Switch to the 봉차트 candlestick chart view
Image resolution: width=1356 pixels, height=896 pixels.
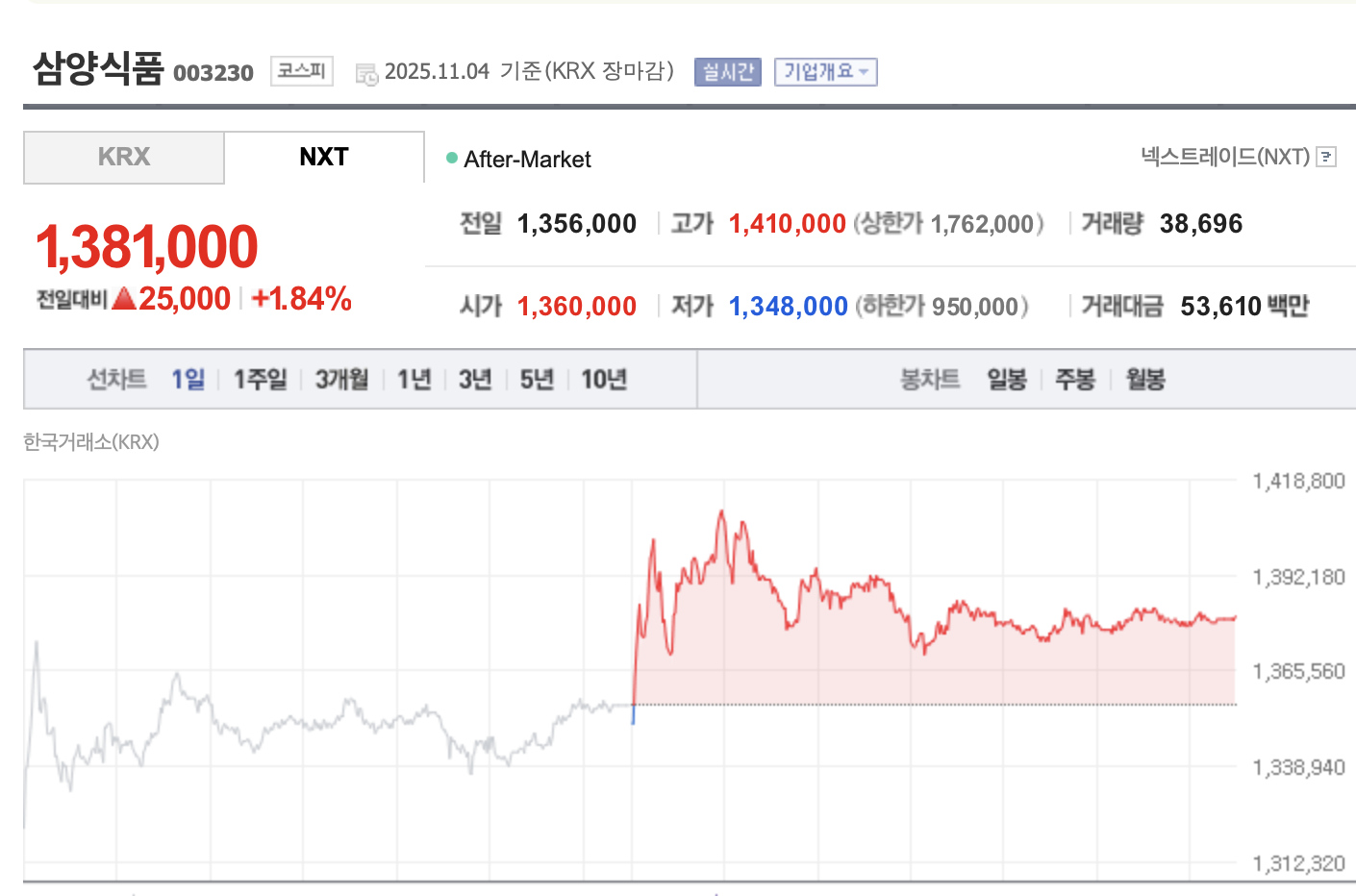[x=928, y=379]
